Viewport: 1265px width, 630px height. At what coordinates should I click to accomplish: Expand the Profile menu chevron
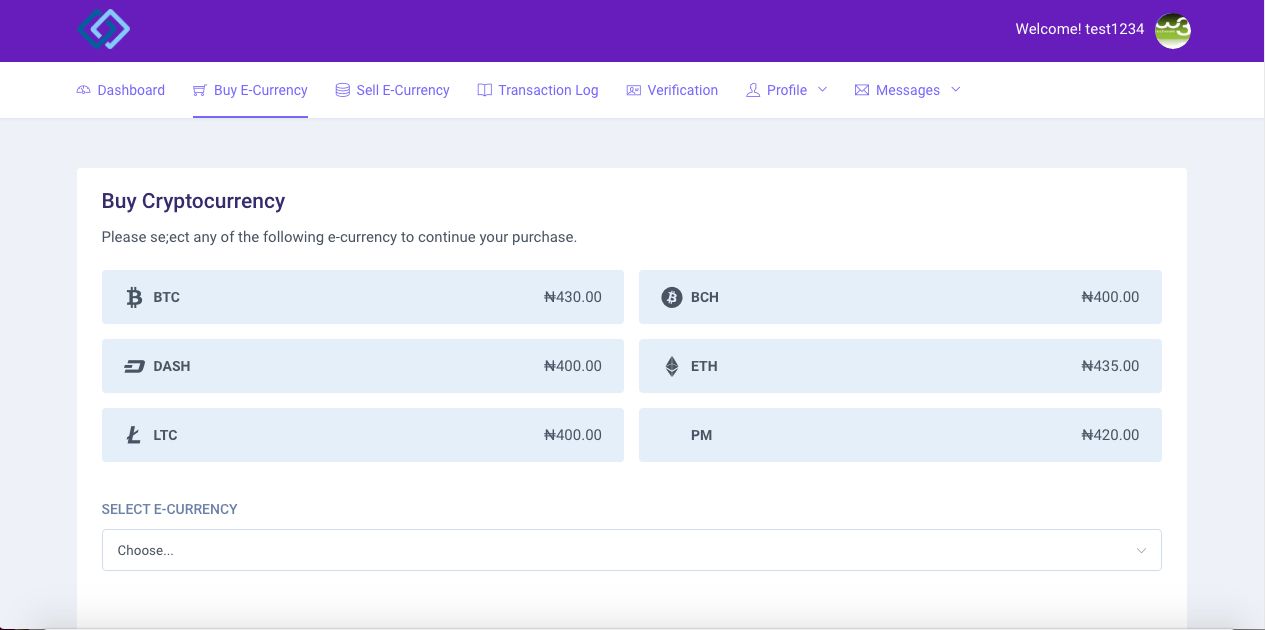[x=822, y=90]
